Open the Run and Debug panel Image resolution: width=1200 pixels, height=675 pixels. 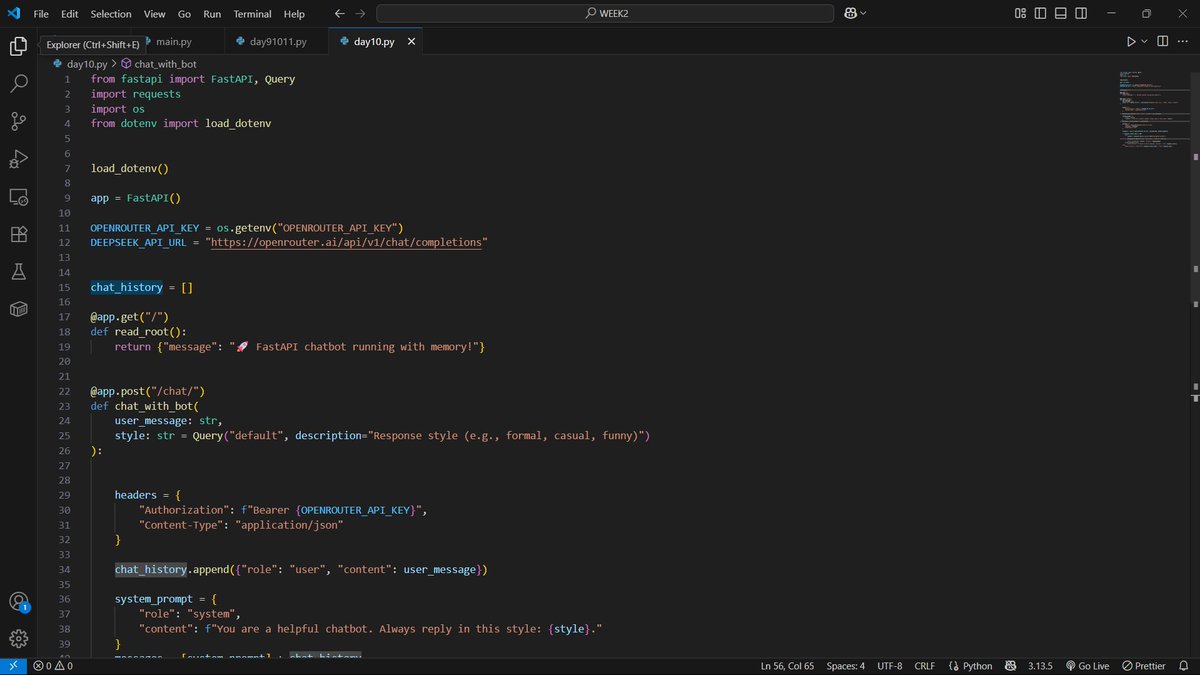click(x=18, y=159)
